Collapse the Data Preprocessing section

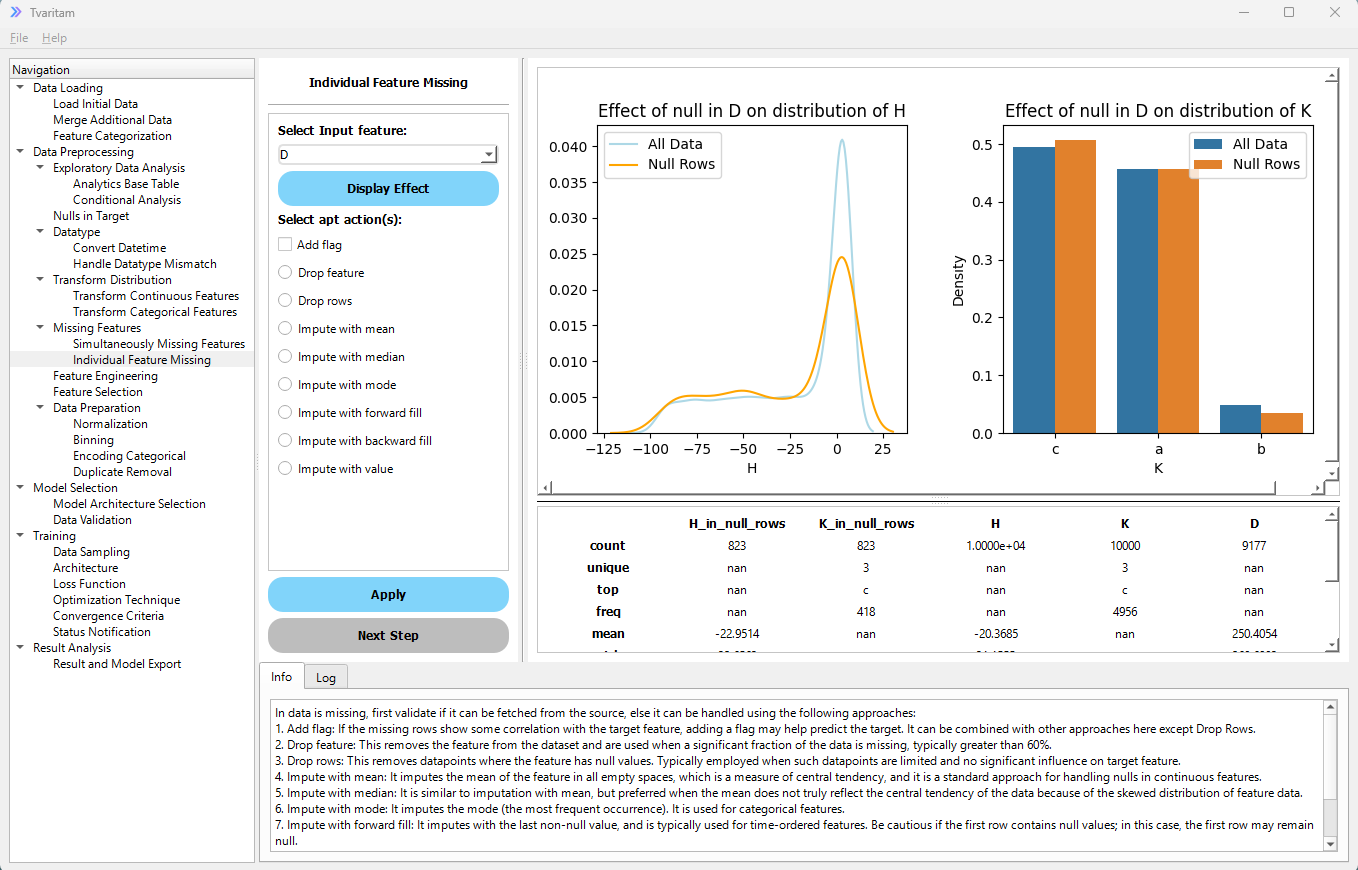point(20,151)
